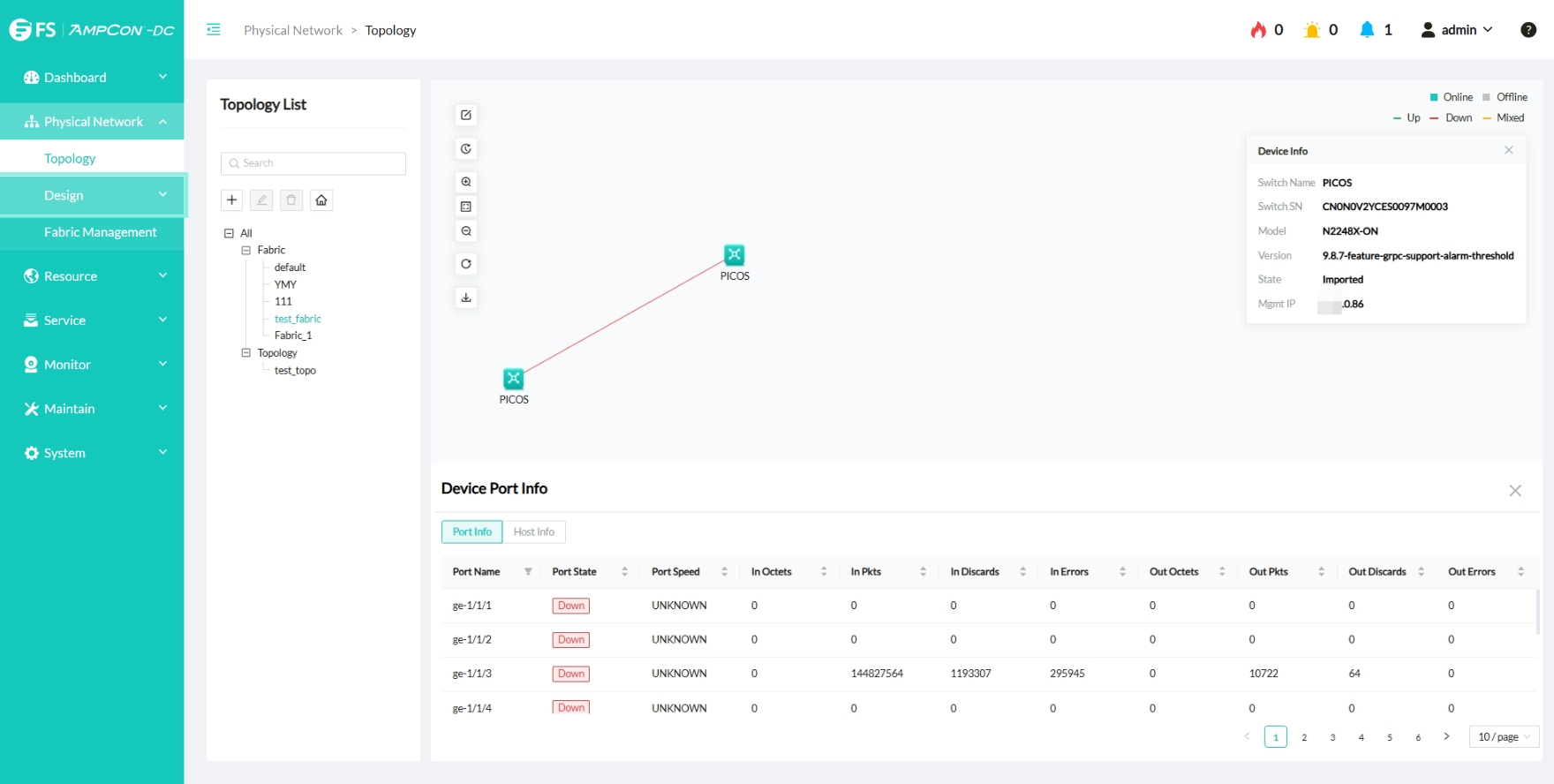Collapse the Fabric tree node

tap(246, 251)
